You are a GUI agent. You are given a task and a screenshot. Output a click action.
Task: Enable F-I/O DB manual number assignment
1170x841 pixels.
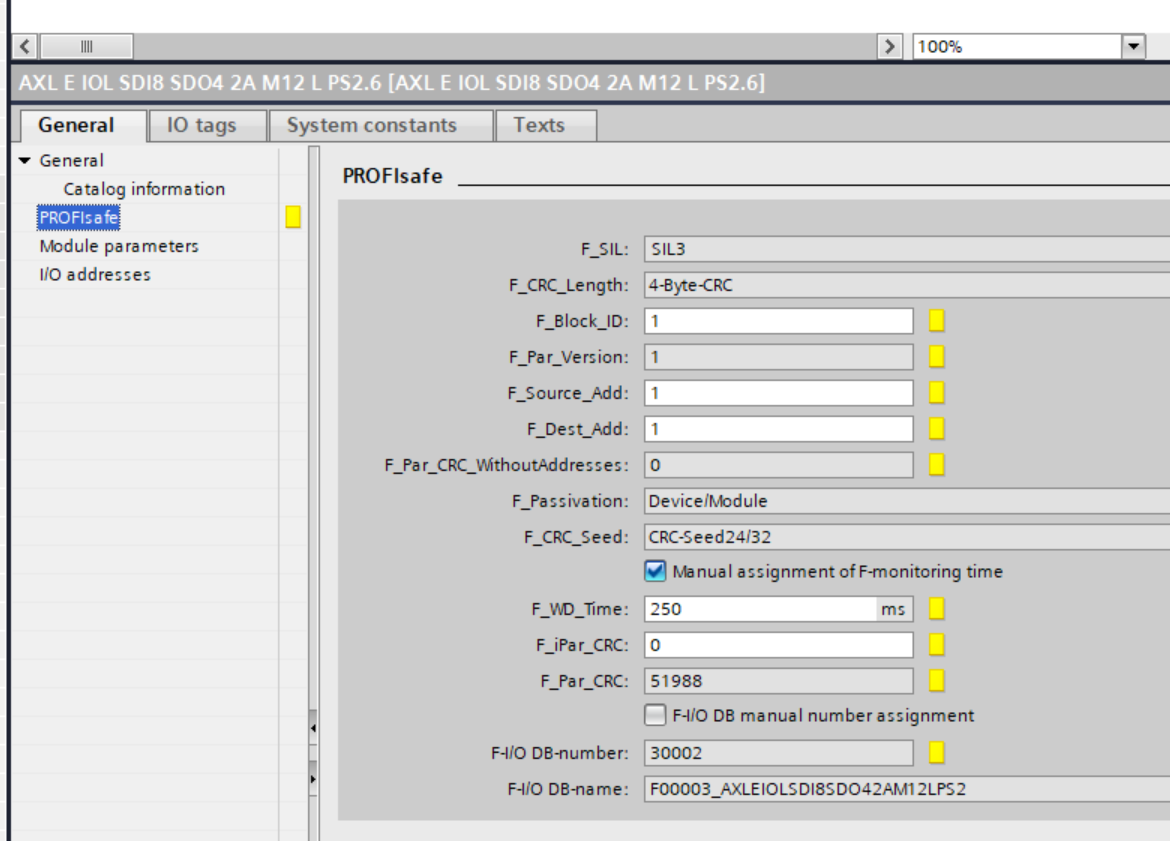tap(655, 715)
